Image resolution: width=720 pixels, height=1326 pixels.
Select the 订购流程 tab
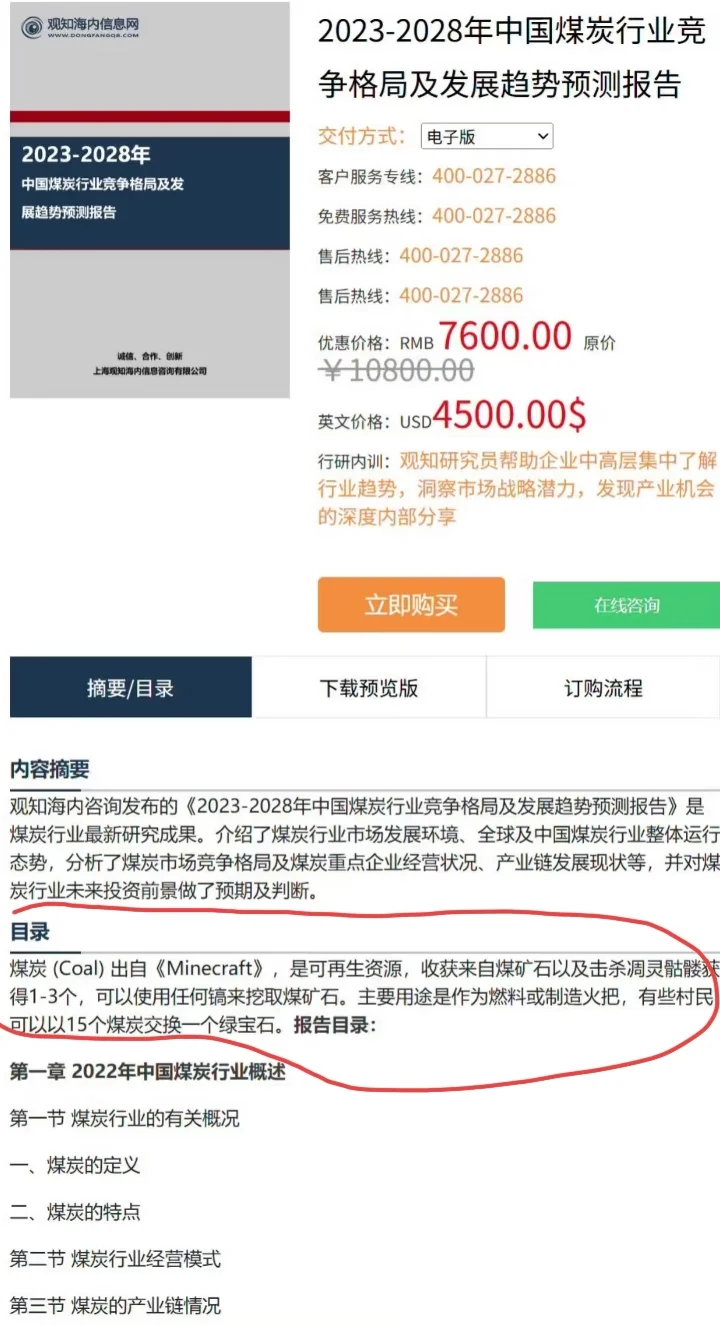coord(603,687)
